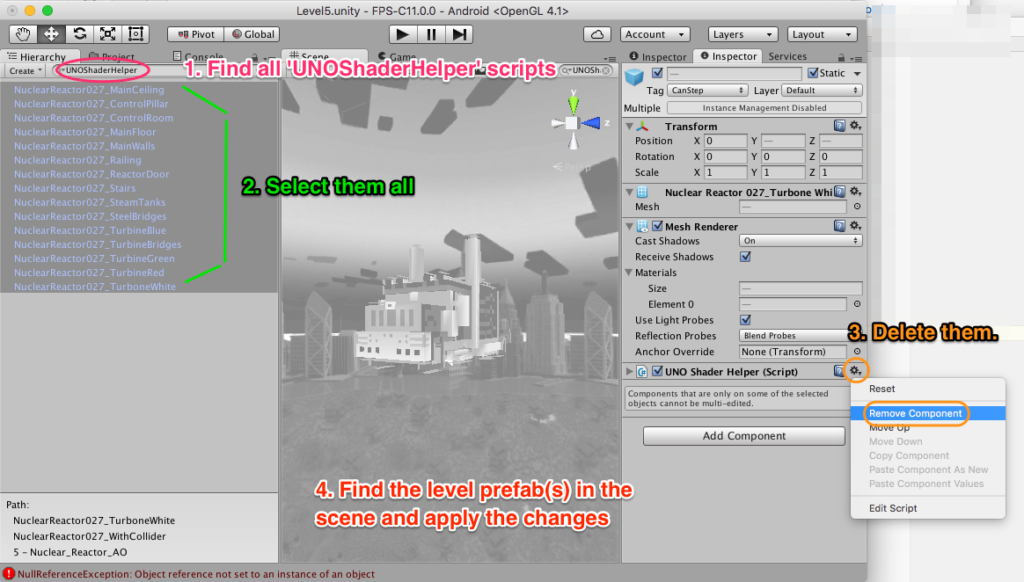The width and height of the screenshot is (1024, 582).
Task: Open the Mesh object picker
Action: tap(857, 206)
